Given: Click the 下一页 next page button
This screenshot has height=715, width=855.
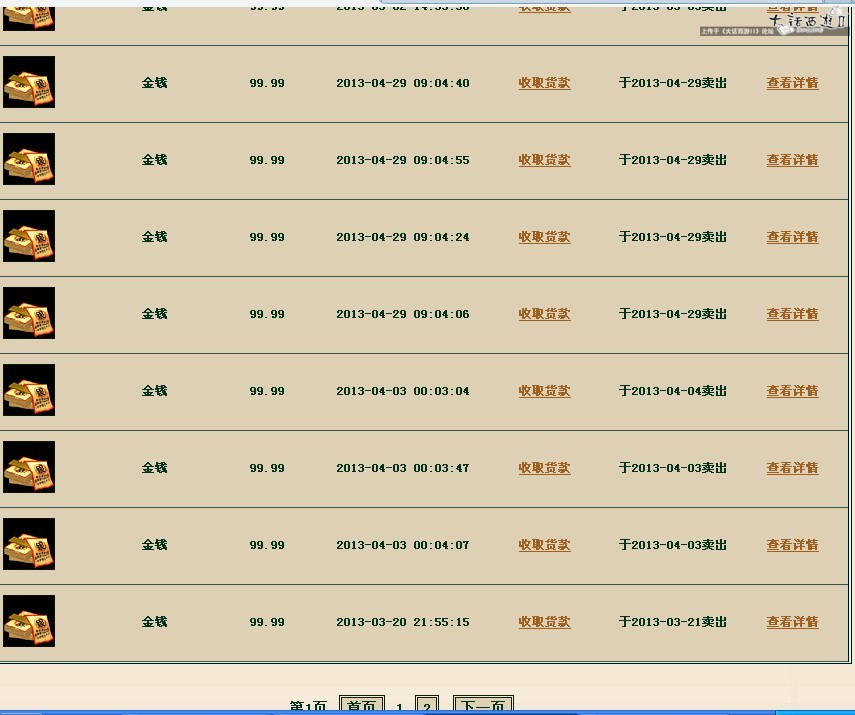Looking at the screenshot, I should point(483,706).
